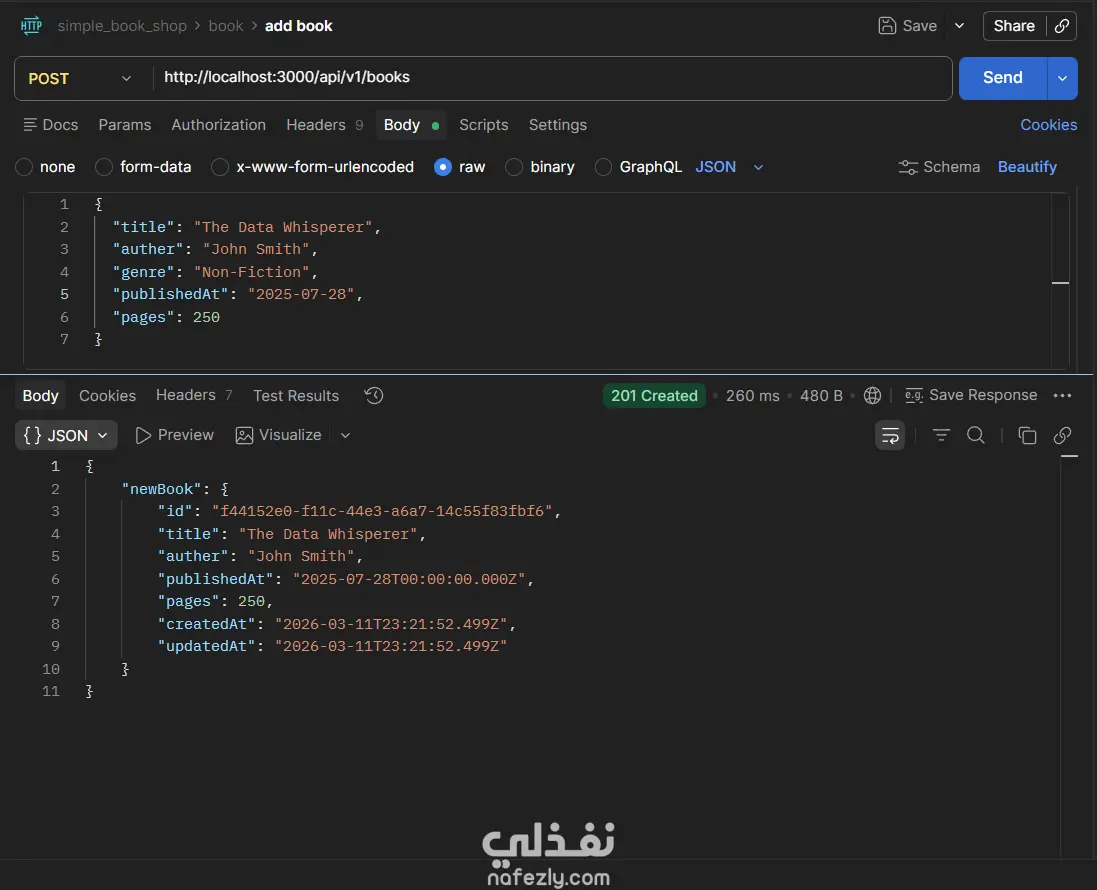1097x890 pixels.
Task: Click the response link icon
Action: tap(1063, 435)
